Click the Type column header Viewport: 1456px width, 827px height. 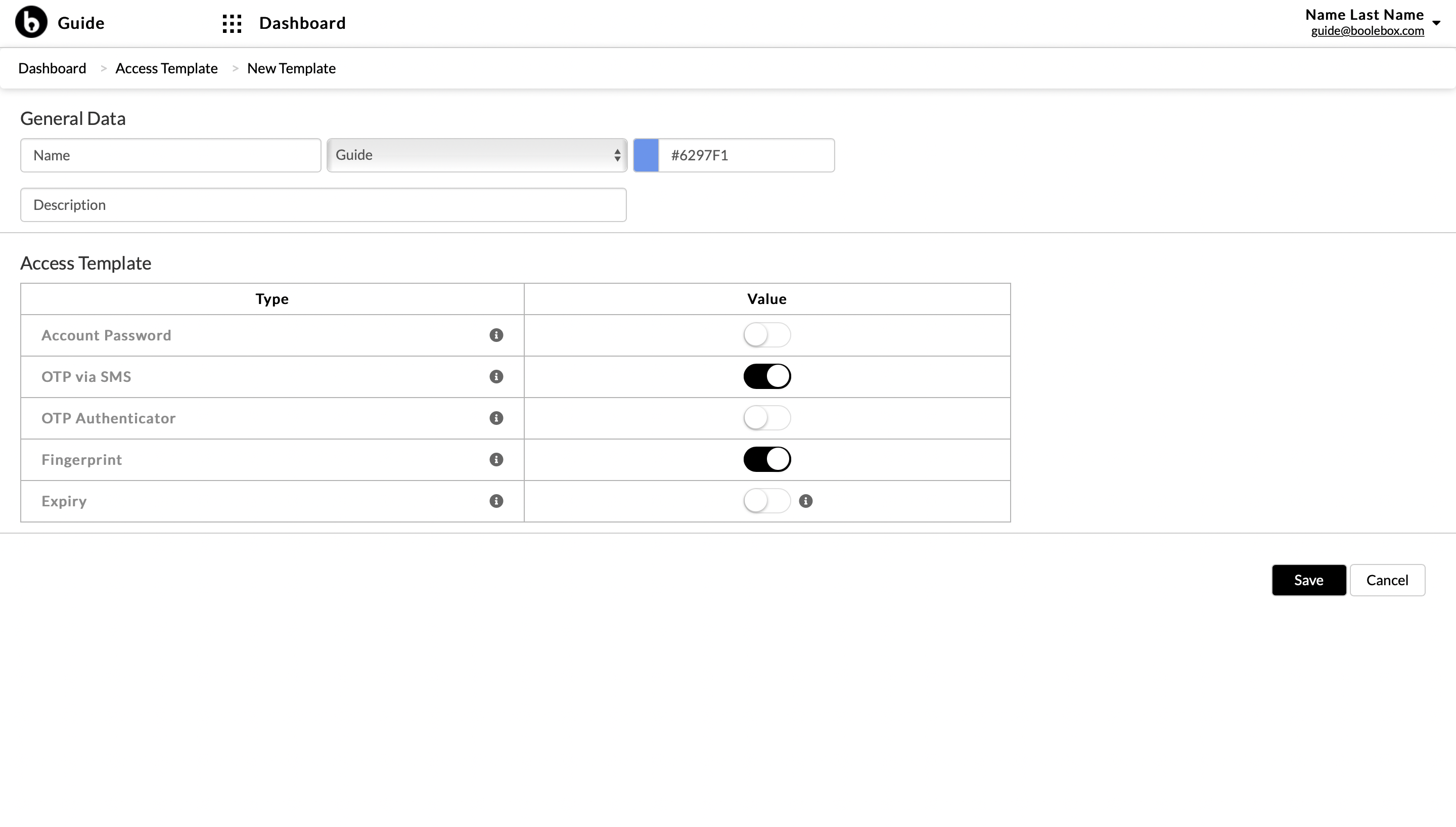(272, 299)
